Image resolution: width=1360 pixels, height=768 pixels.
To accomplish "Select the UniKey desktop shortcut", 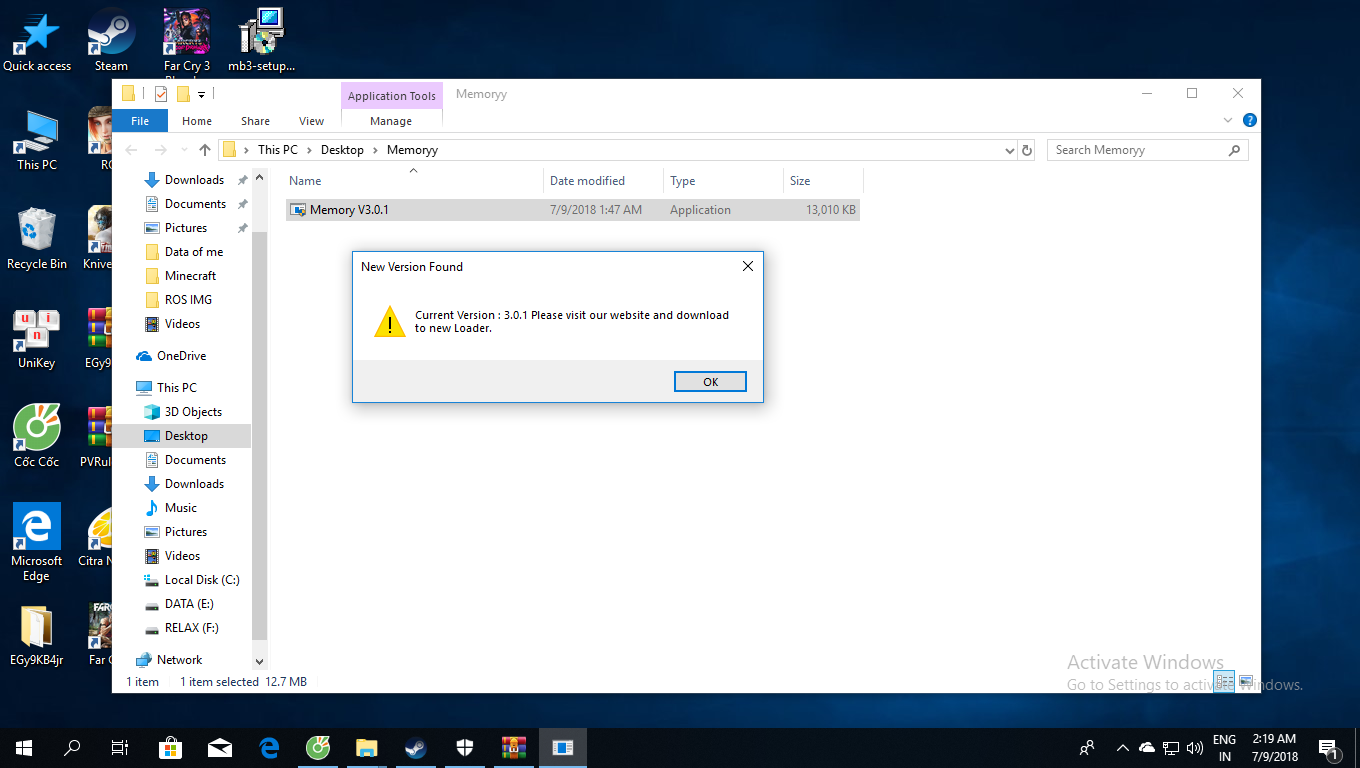I will pyautogui.click(x=37, y=338).
